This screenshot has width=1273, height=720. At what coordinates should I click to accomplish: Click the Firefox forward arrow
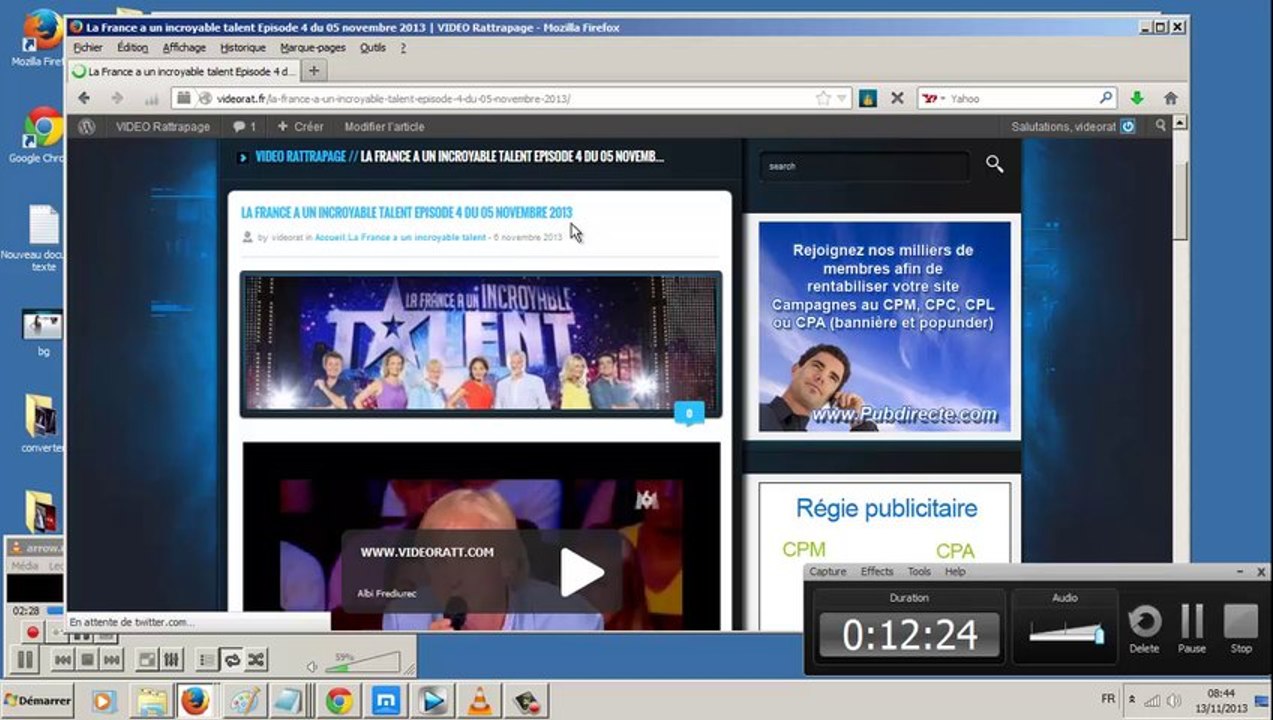point(117,98)
